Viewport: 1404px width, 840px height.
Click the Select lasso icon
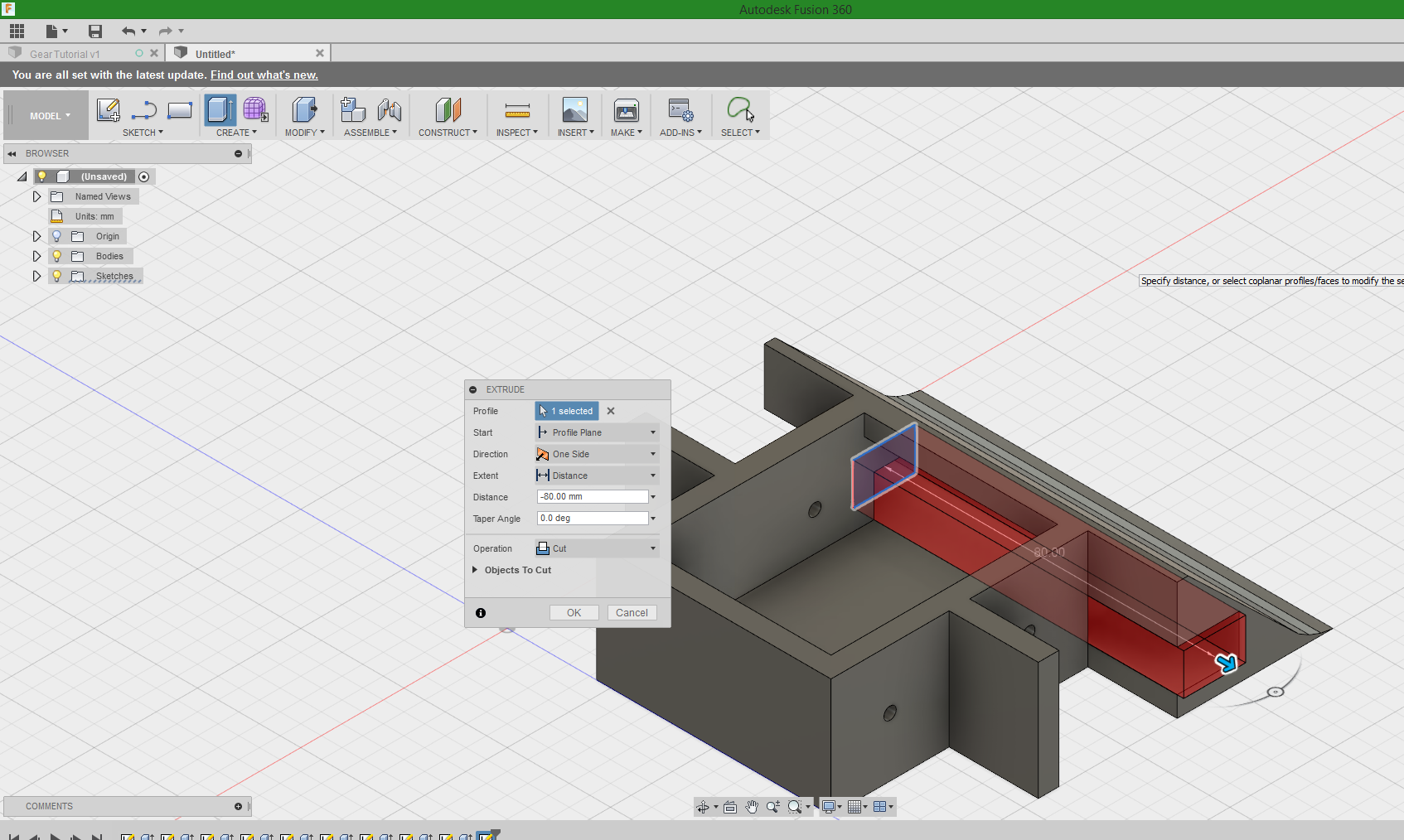740,109
